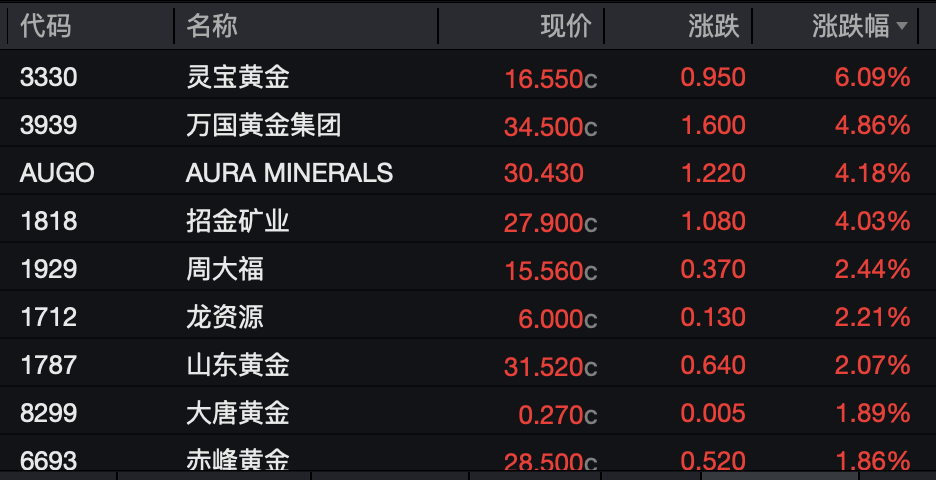Sort by the 现价 column header
Screen dimensions: 936x480
point(566,26)
